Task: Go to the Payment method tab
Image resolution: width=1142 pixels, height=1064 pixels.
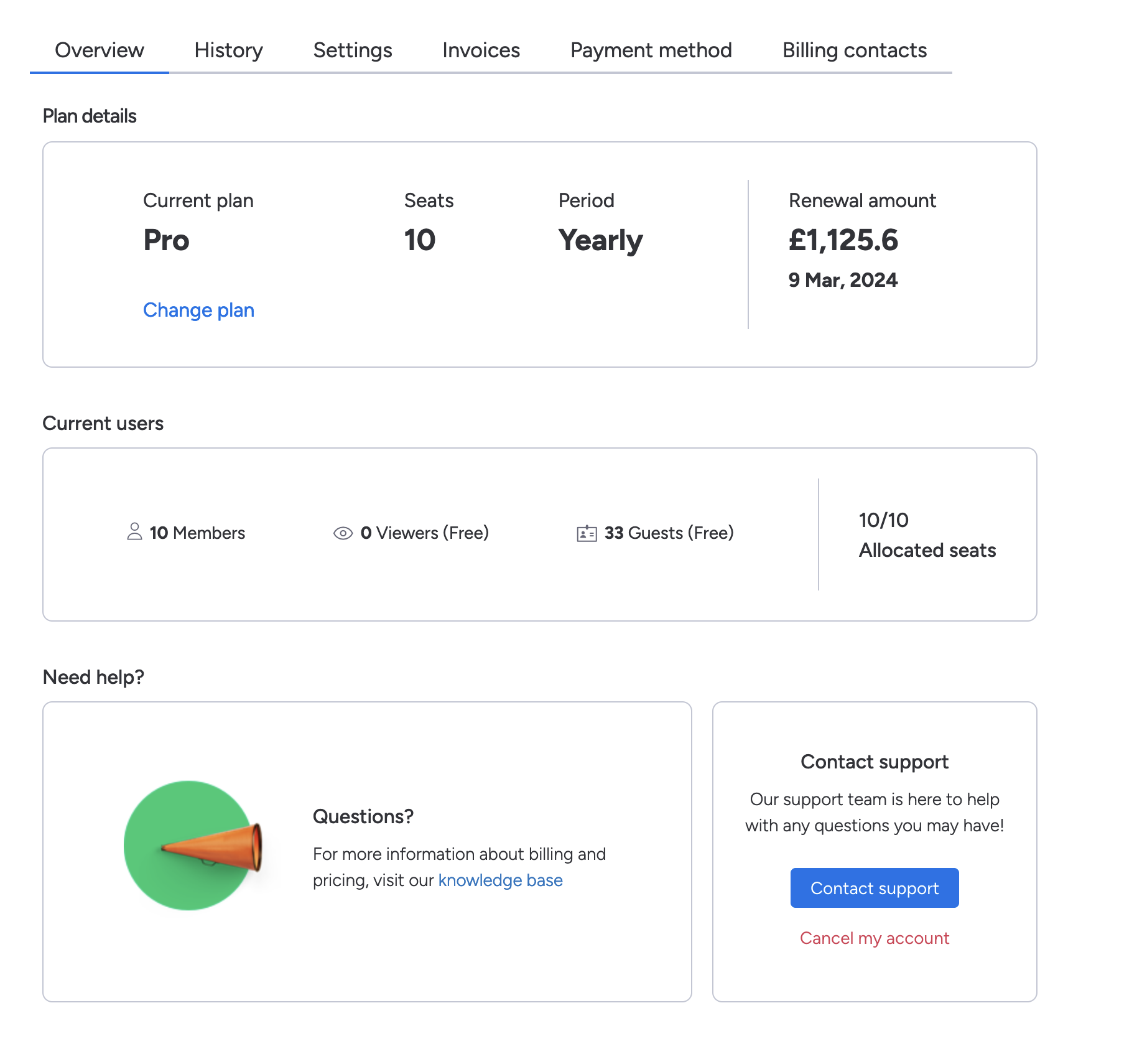Action: point(651,50)
